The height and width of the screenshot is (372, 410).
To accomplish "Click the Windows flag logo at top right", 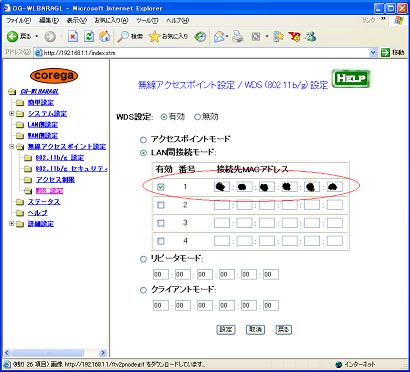I will [398, 21].
